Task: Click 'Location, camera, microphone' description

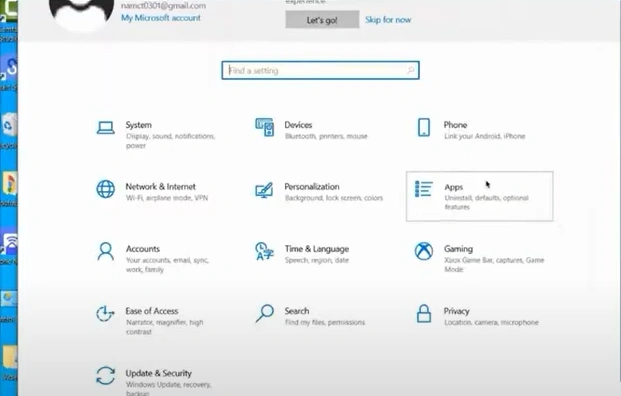Action: point(491,322)
